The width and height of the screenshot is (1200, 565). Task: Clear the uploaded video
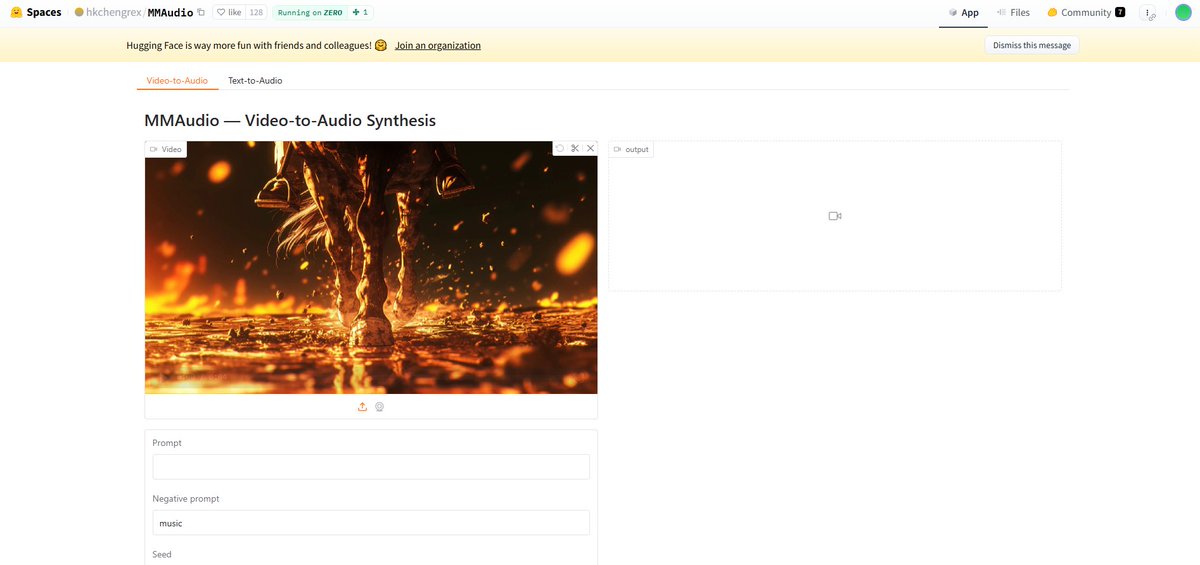point(591,148)
